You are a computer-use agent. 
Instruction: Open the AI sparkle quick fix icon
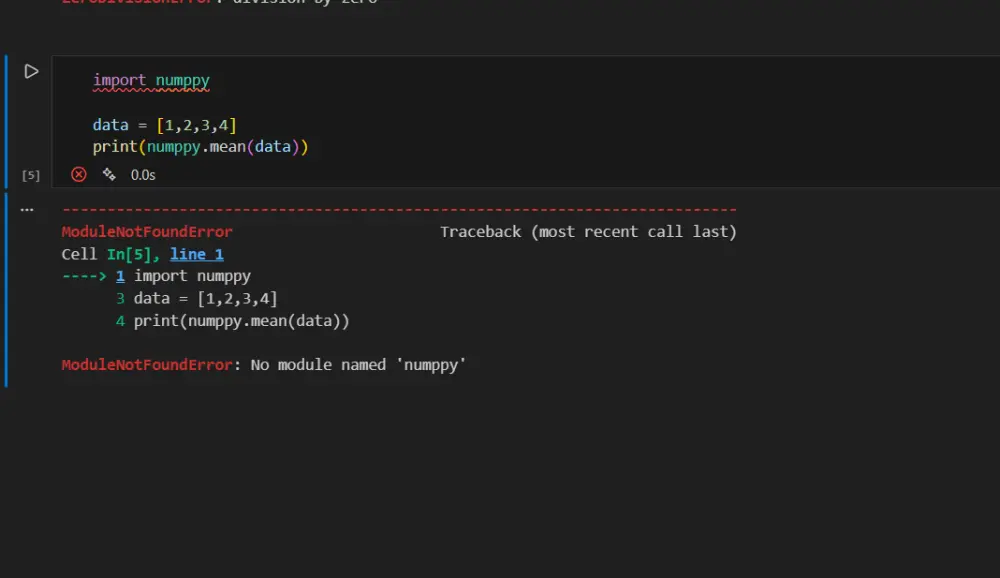pos(108,174)
